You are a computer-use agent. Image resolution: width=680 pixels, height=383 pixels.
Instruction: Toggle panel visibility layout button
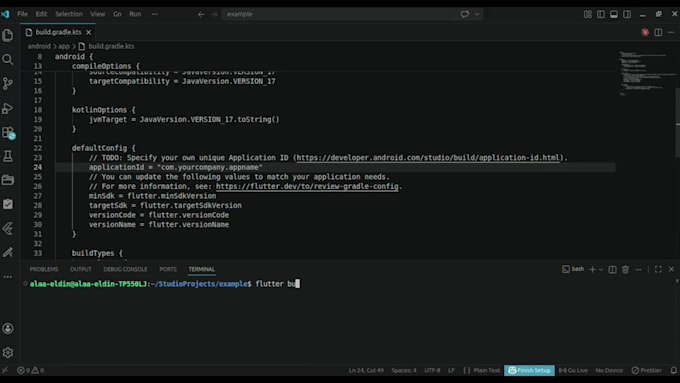tap(614, 14)
